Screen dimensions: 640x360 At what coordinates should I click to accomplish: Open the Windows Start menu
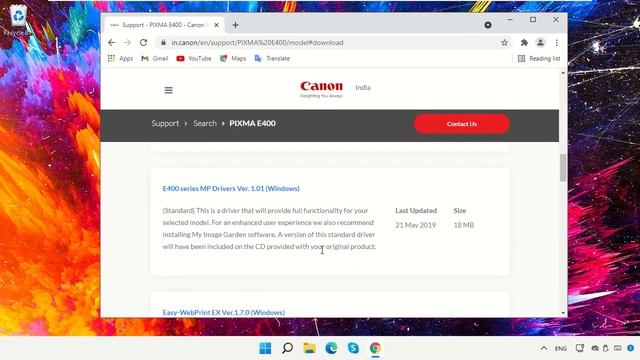(x=265, y=348)
